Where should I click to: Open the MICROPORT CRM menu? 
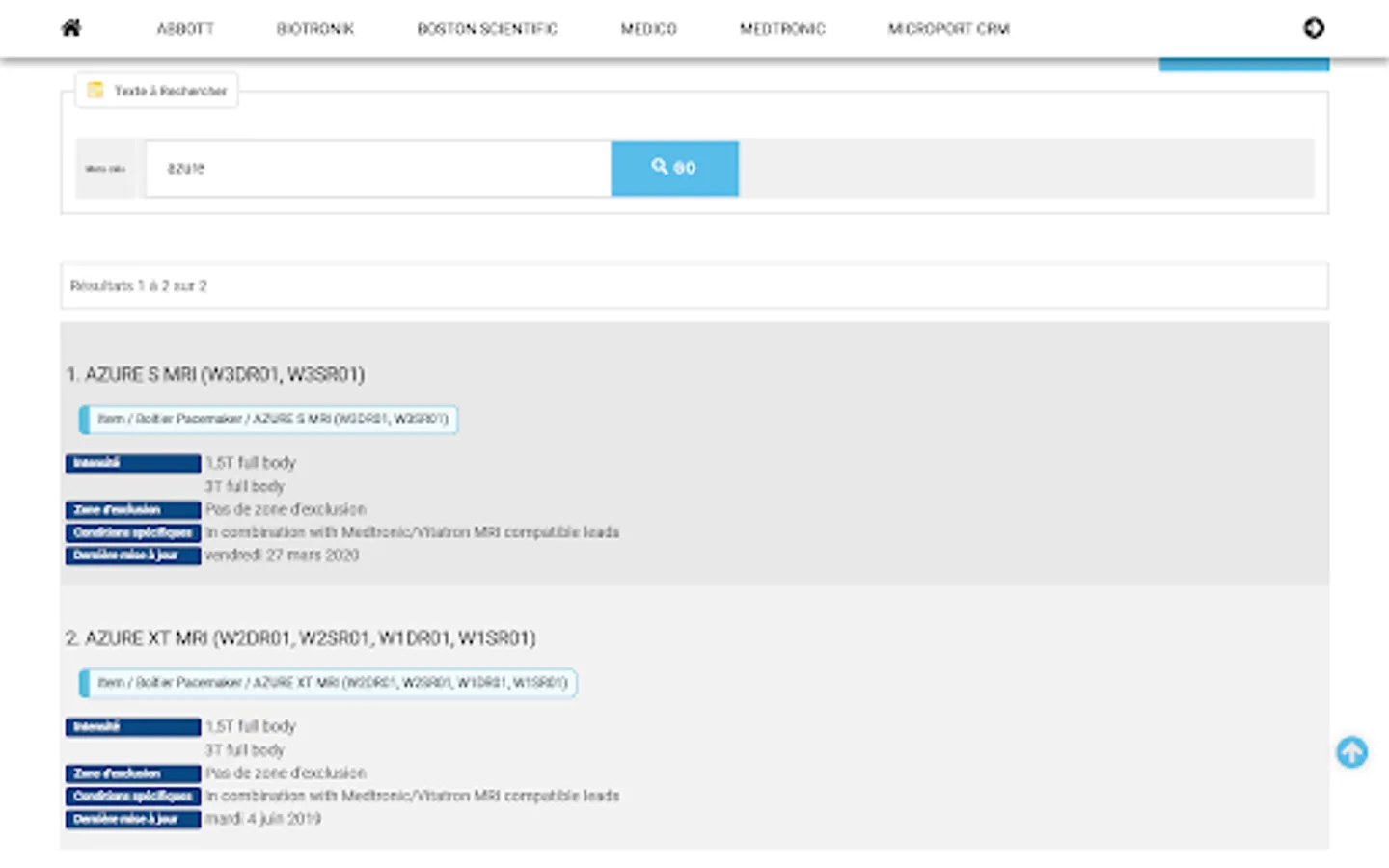point(949,29)
